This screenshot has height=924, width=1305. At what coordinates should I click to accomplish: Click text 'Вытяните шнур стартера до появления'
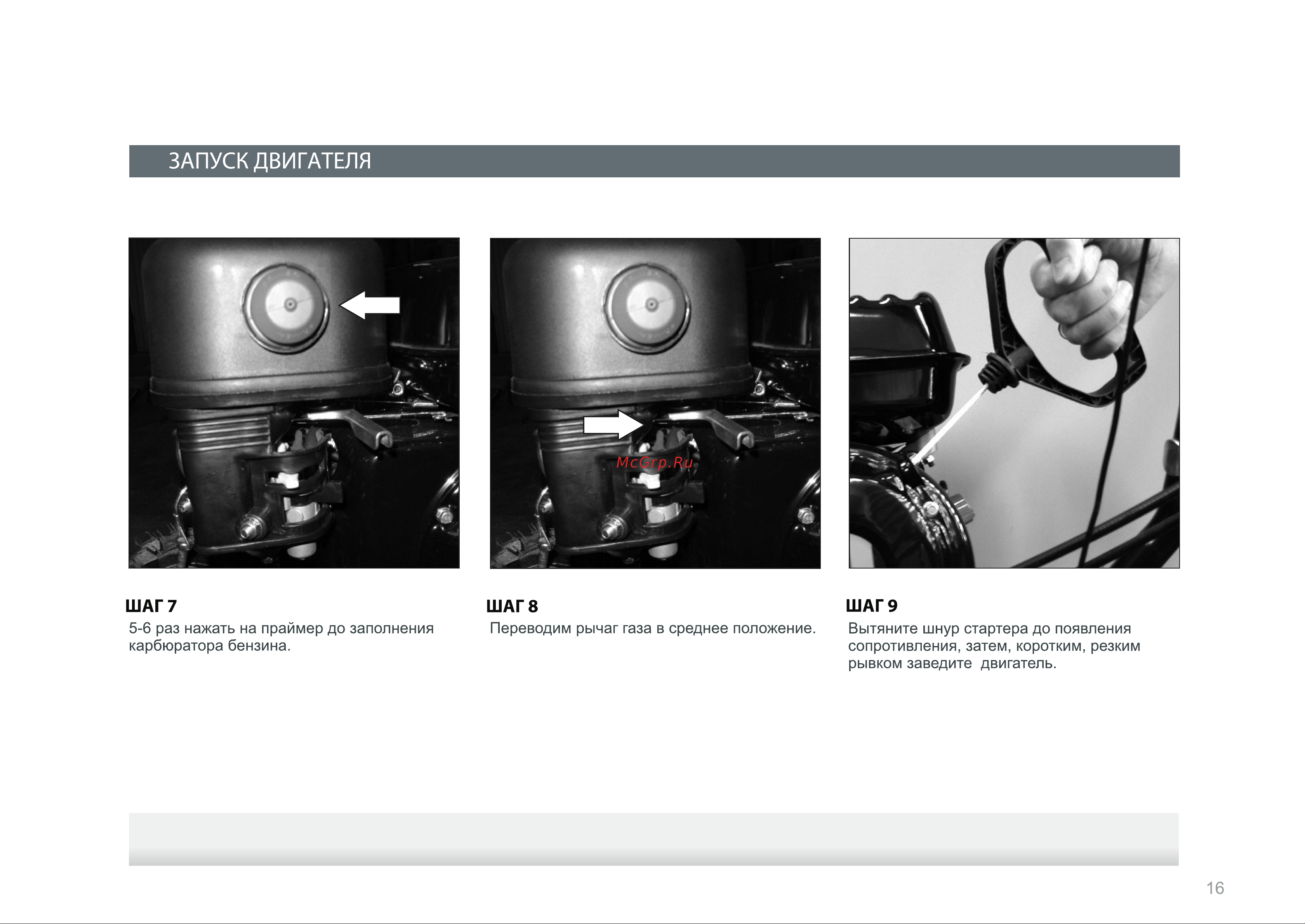[990, 629]
